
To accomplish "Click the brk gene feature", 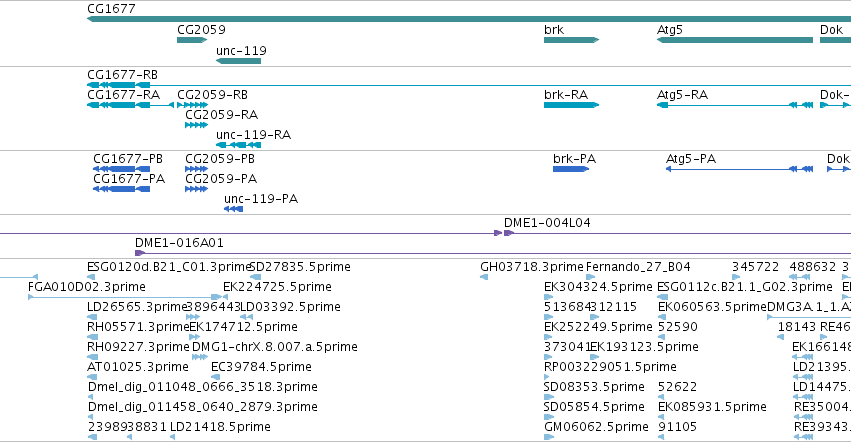I will coord(571,40).
